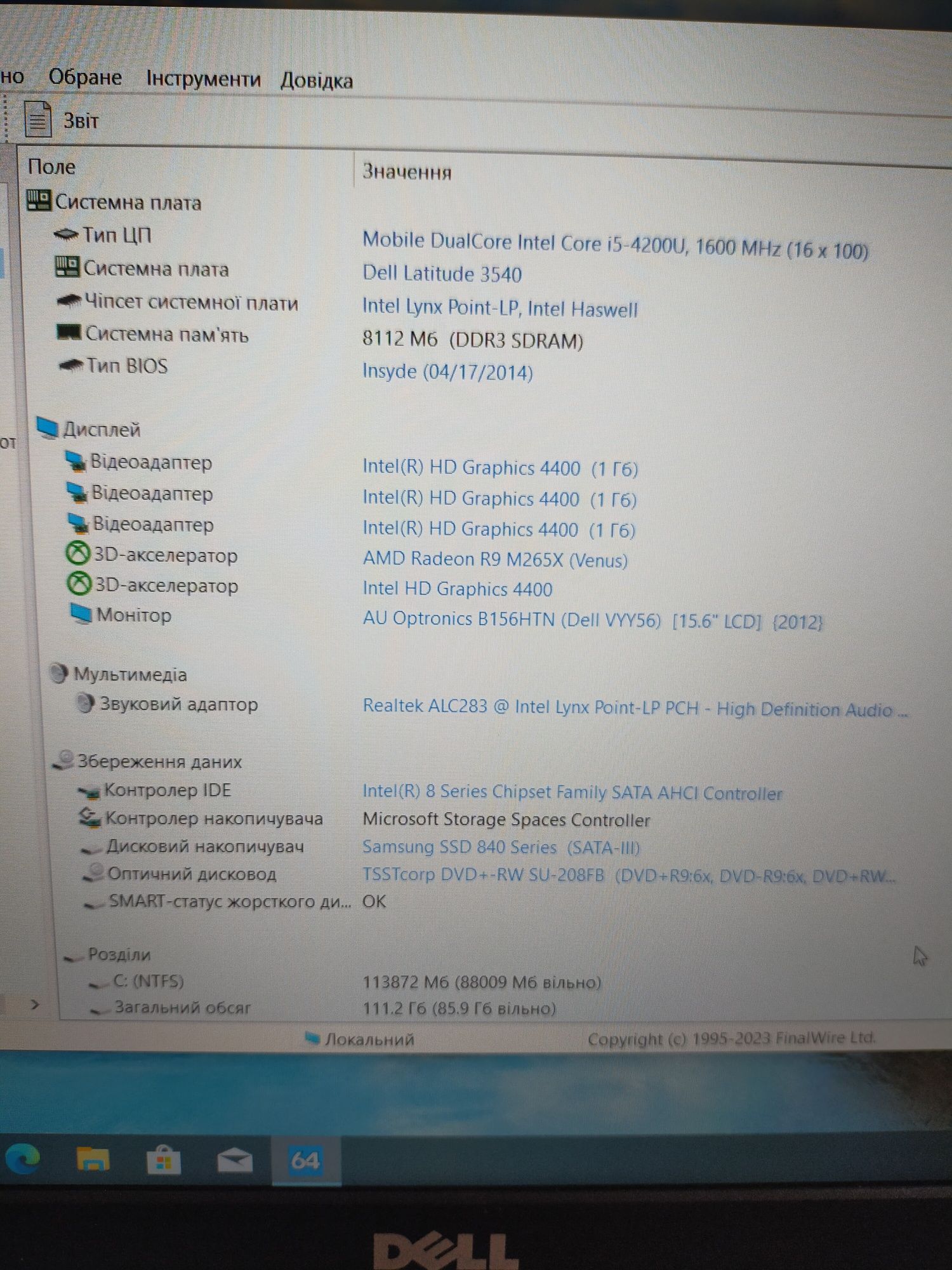Open the Realtek ALC283 audio link
This screenshot has height=1270, width=952.
635,707
